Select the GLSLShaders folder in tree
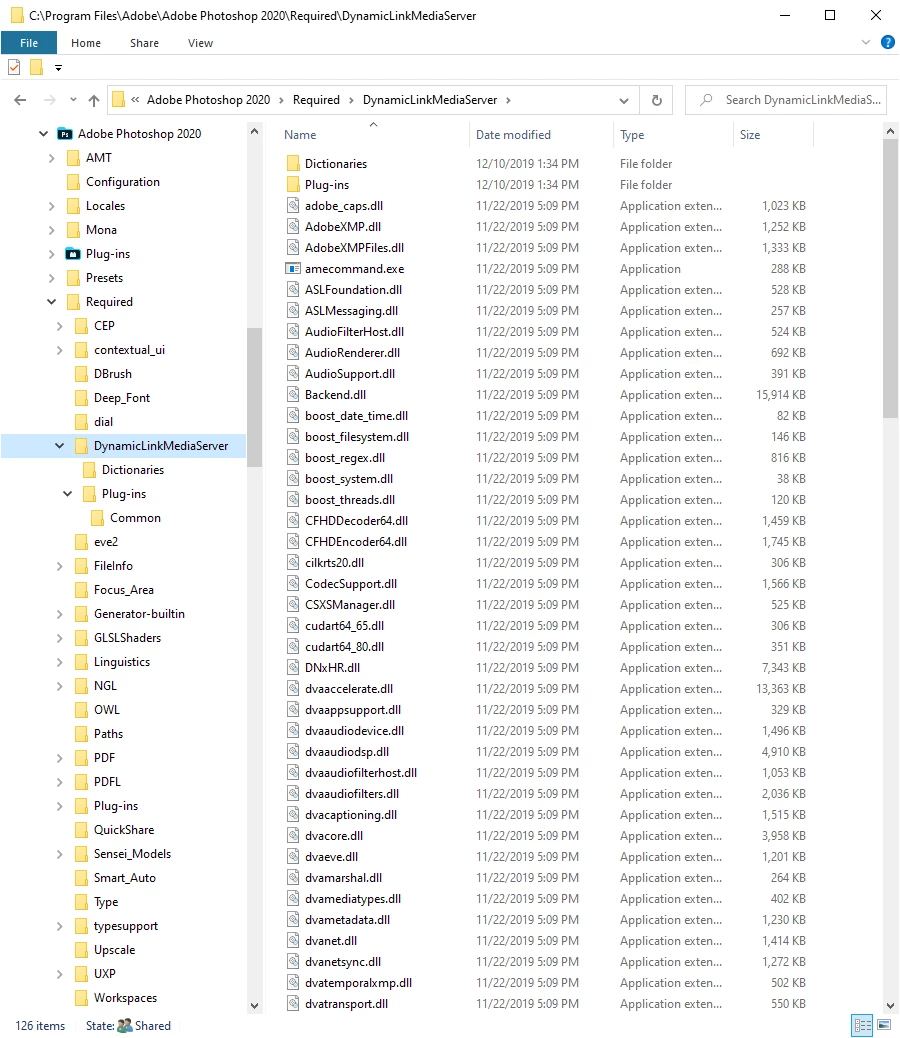The image size is (900, 1038). click(127, 638)
